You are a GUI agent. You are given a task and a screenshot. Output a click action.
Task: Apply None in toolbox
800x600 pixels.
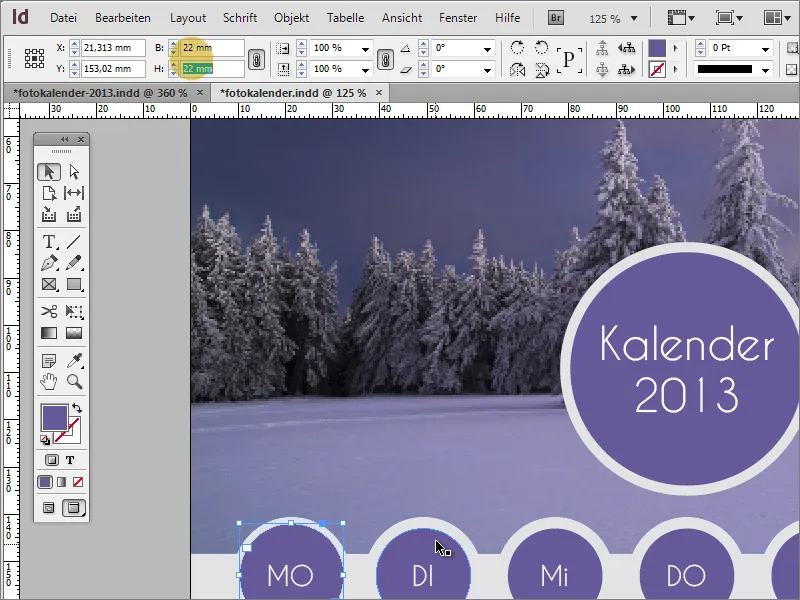[x=78, y=482]
